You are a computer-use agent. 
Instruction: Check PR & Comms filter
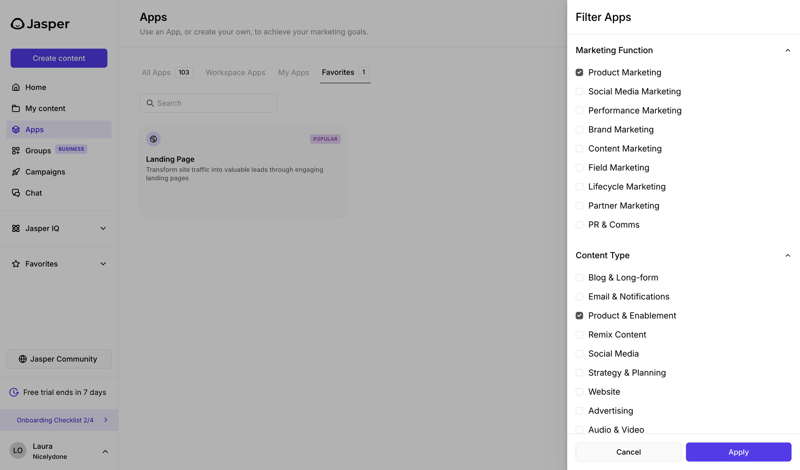click(579, 225)
